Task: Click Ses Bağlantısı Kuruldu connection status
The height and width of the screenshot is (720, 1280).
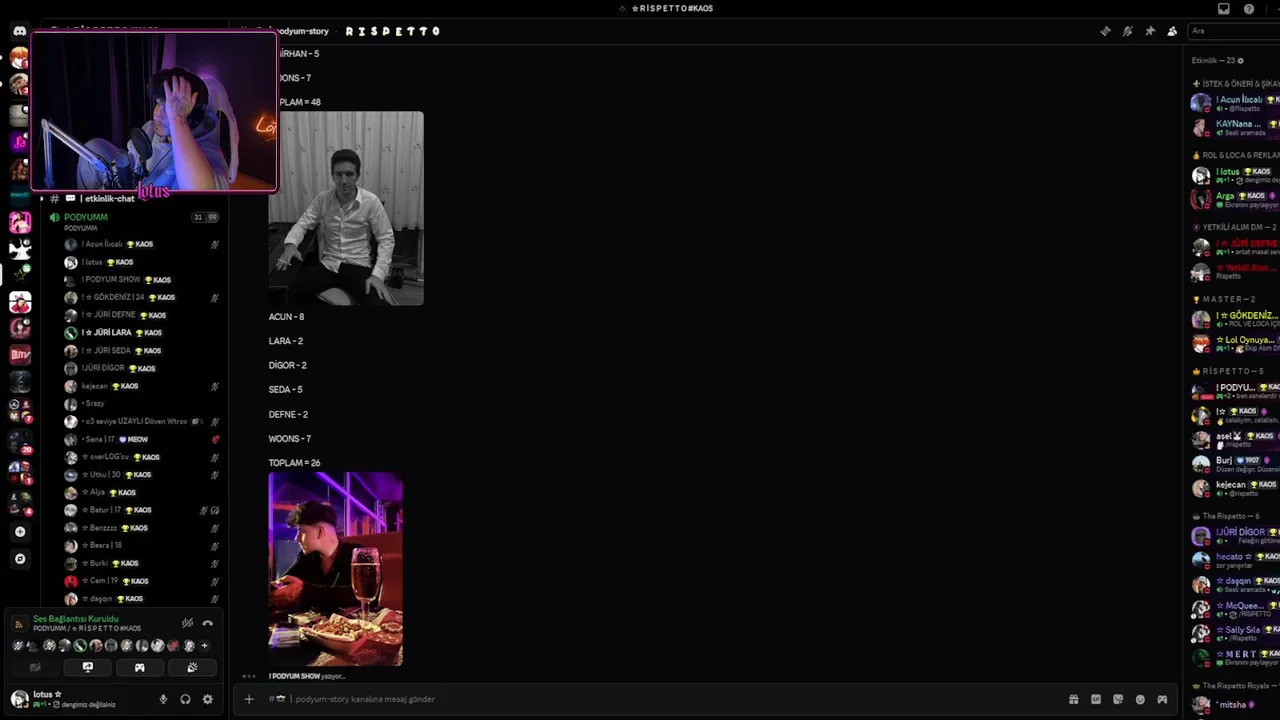Action: [76, 619]
